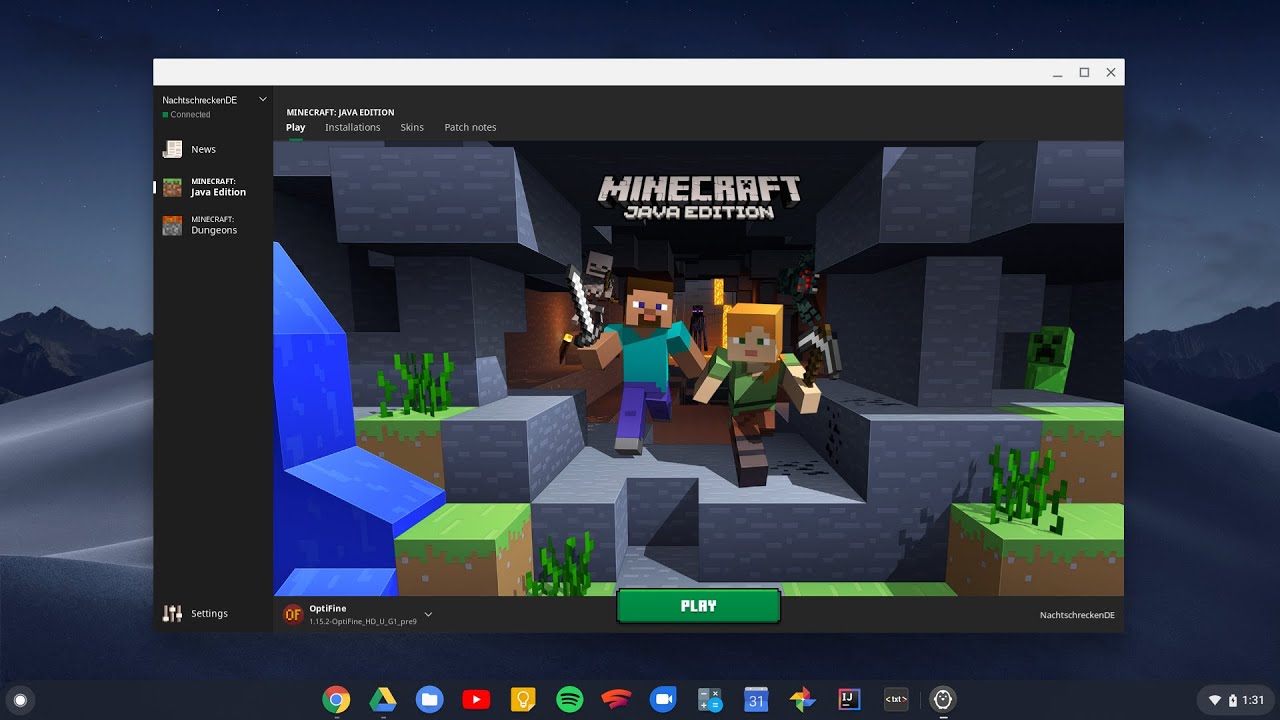
Task: Open YouTube from the shelf
Action: 476,700
